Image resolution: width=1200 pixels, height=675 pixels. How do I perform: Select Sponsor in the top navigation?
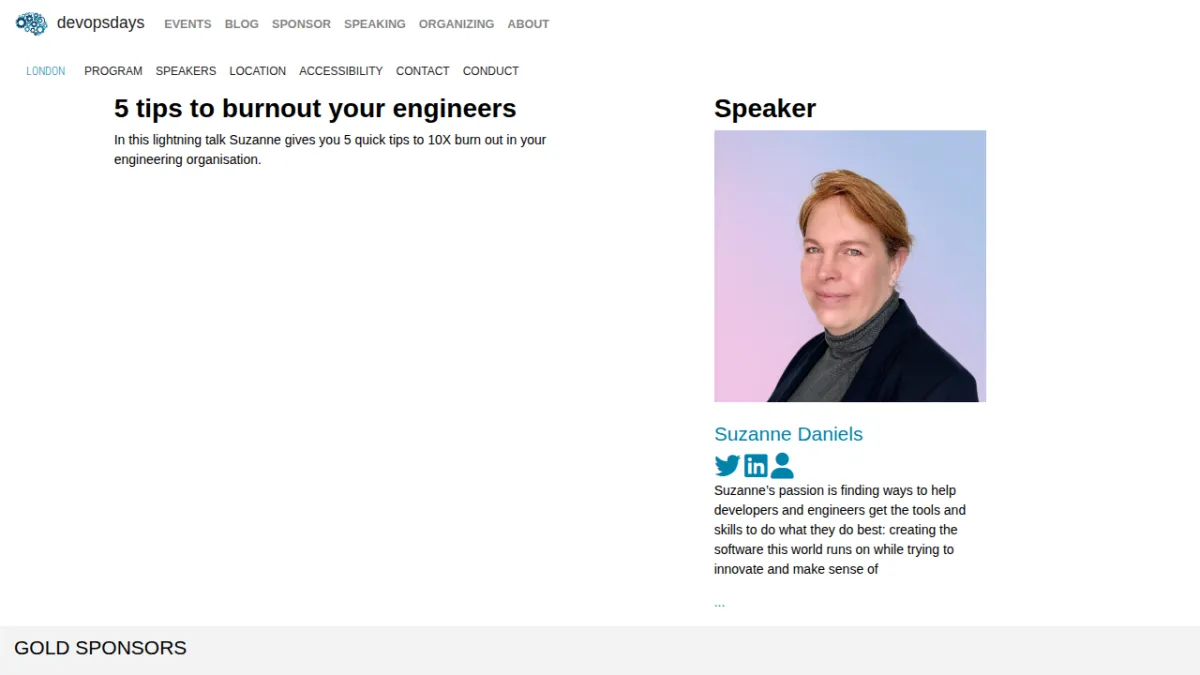pyautogui.click(x=301, y=24)
